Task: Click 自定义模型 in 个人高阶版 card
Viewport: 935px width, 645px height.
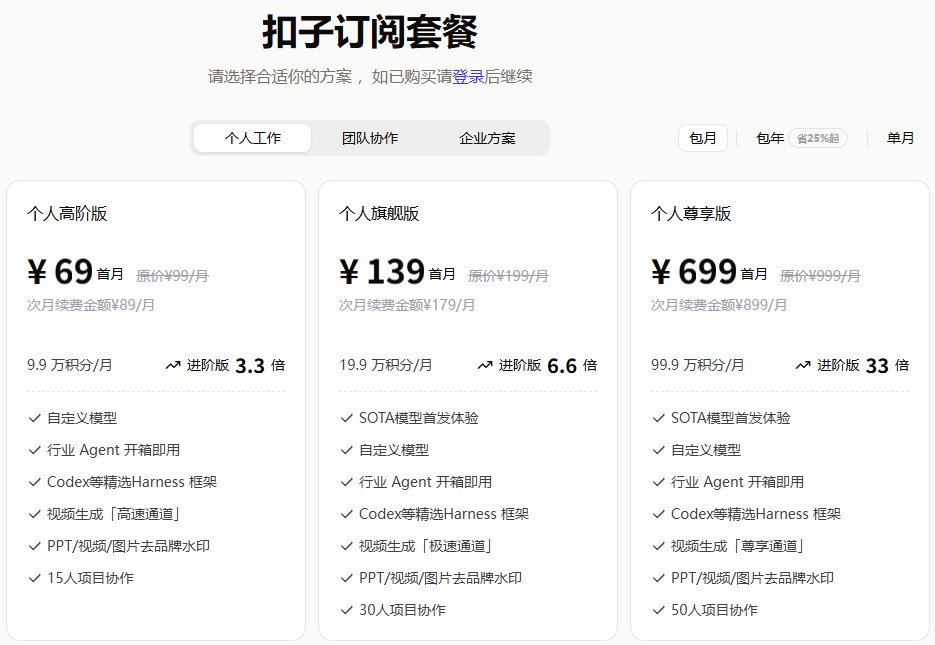Action: [x=82, y=418]
